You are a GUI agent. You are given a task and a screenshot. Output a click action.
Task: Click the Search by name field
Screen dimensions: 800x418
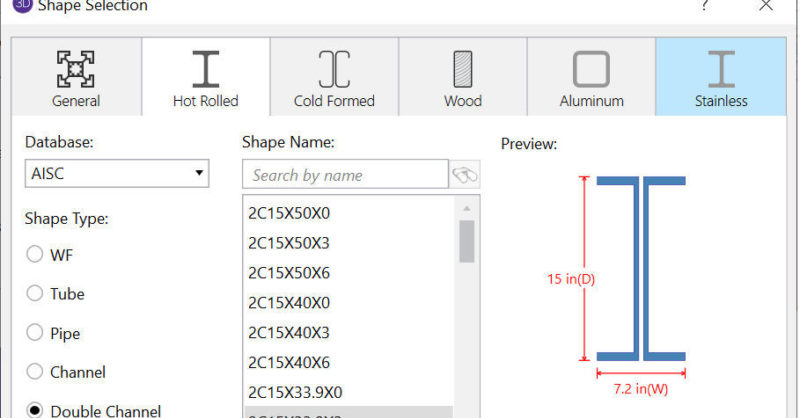[345, 175]
